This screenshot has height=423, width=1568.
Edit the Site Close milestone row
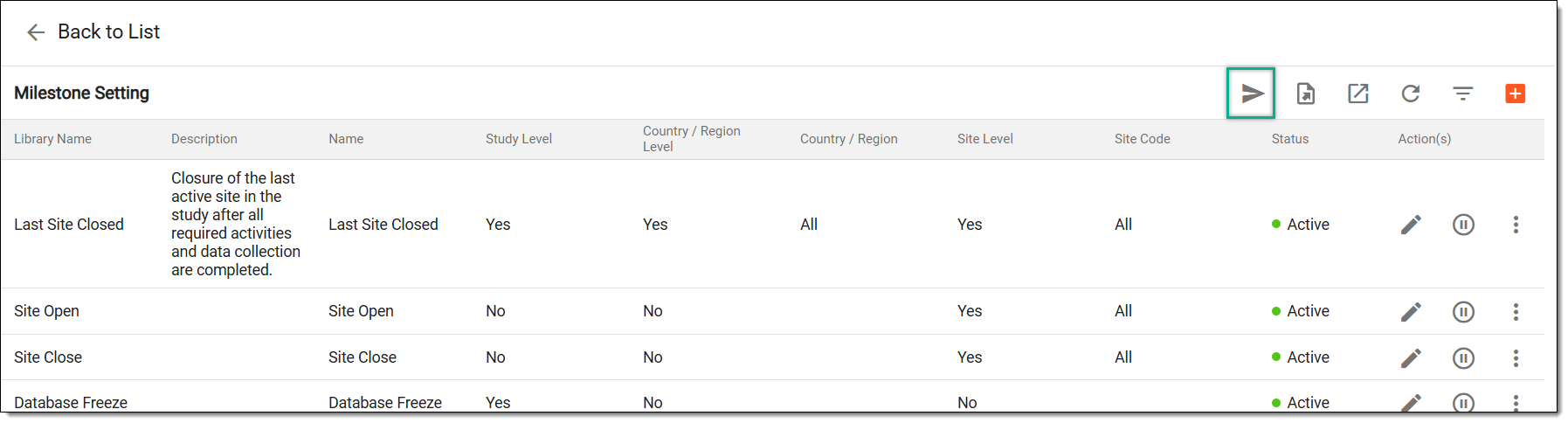pos(1411,358)
